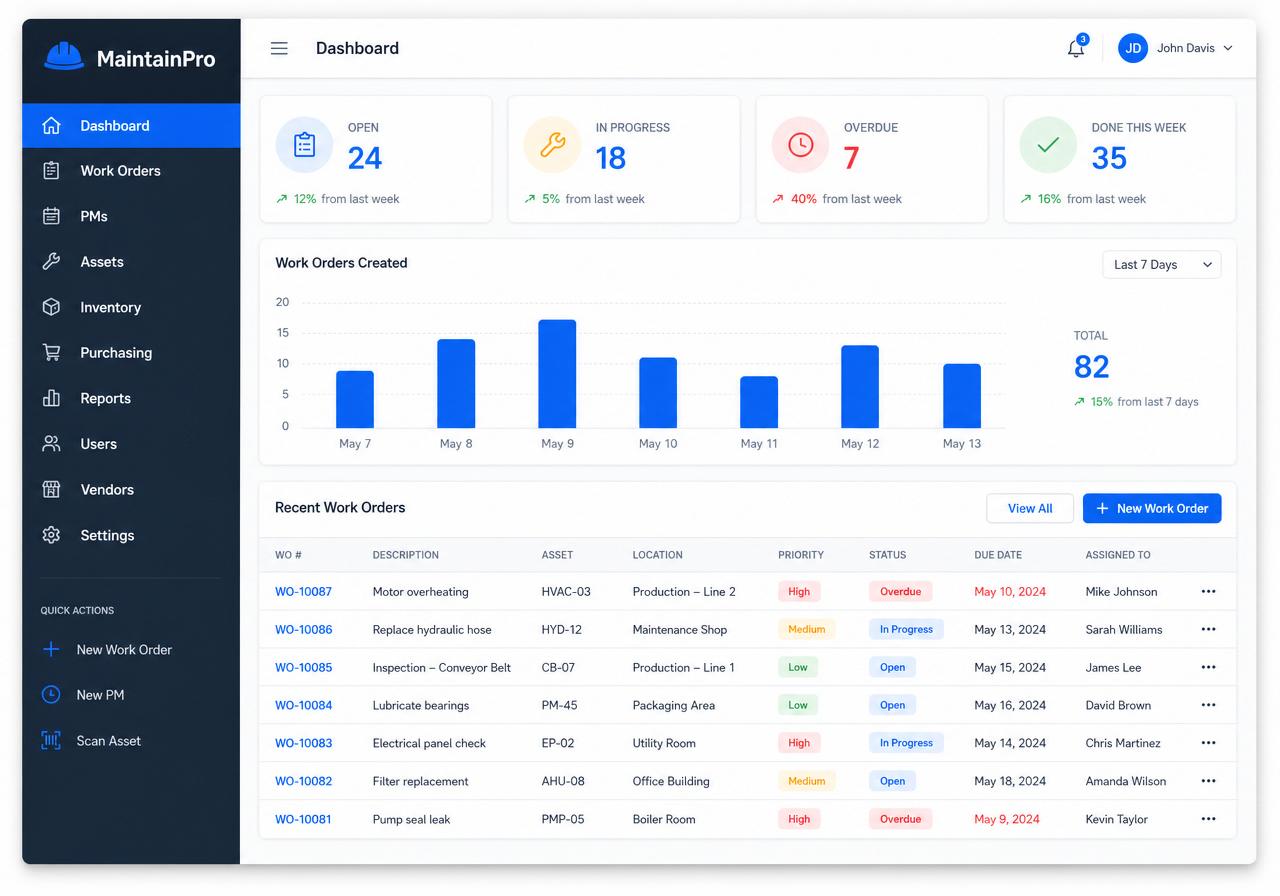Viewport: 1280px width, 896px height.
Task: Click the "Motor overheating" description
Action: coord(420,591)
